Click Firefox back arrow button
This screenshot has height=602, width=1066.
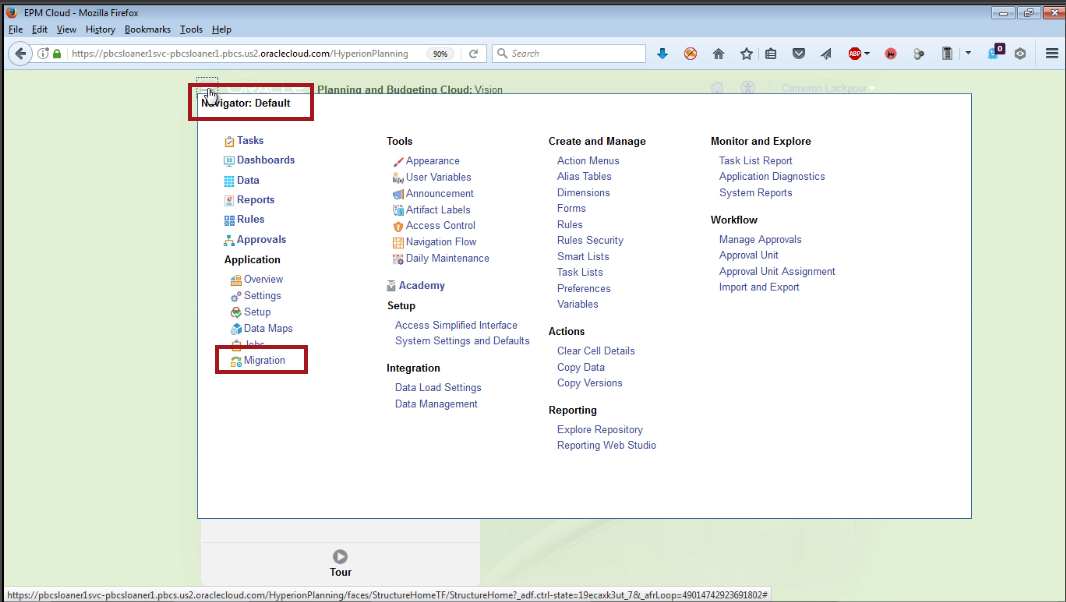tap(20, 54)
